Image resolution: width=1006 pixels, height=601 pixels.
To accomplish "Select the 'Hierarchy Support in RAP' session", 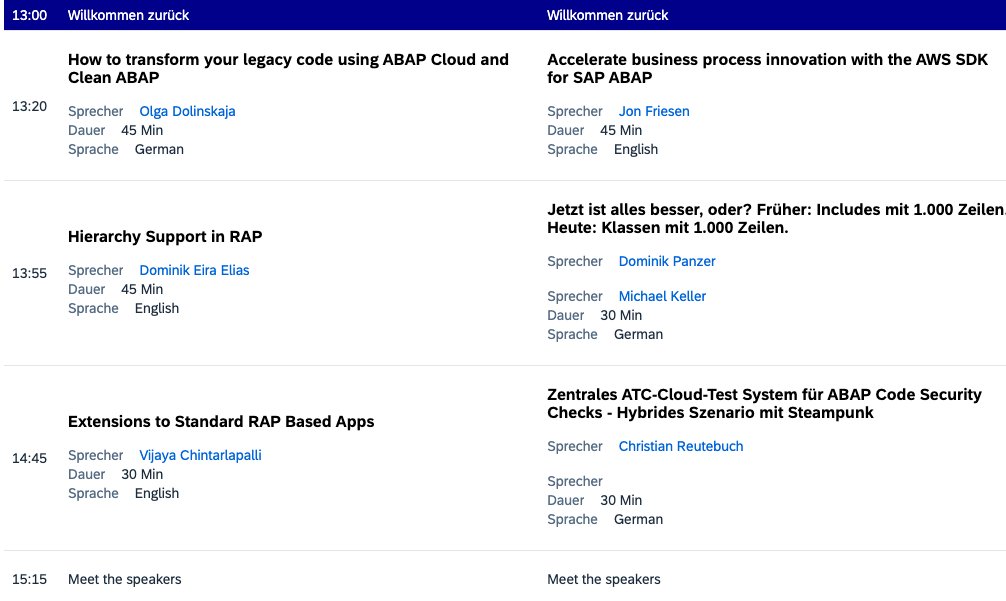I will [x=165, y=237].
